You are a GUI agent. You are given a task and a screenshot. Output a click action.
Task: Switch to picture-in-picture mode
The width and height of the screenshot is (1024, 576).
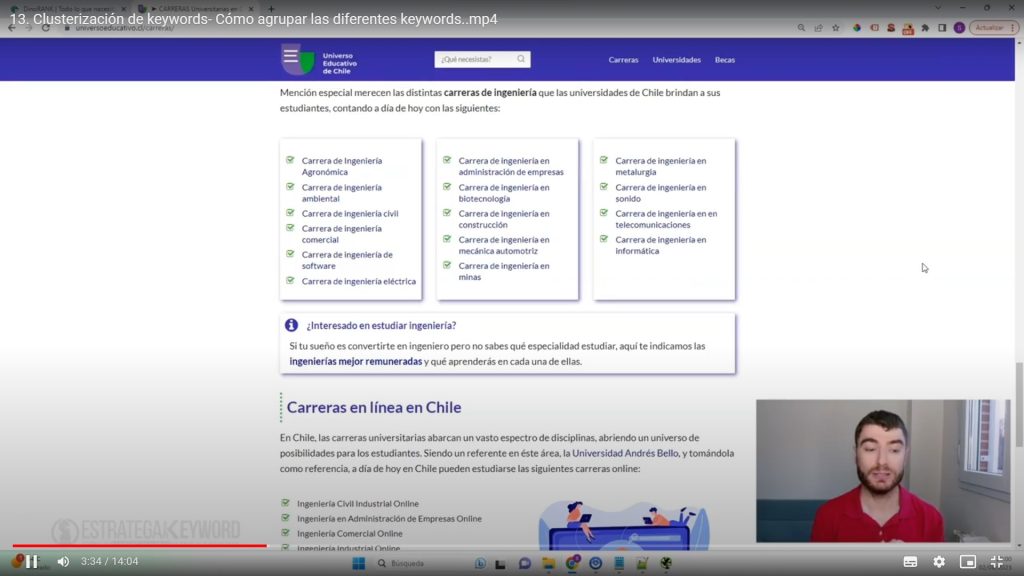point(968,562)
